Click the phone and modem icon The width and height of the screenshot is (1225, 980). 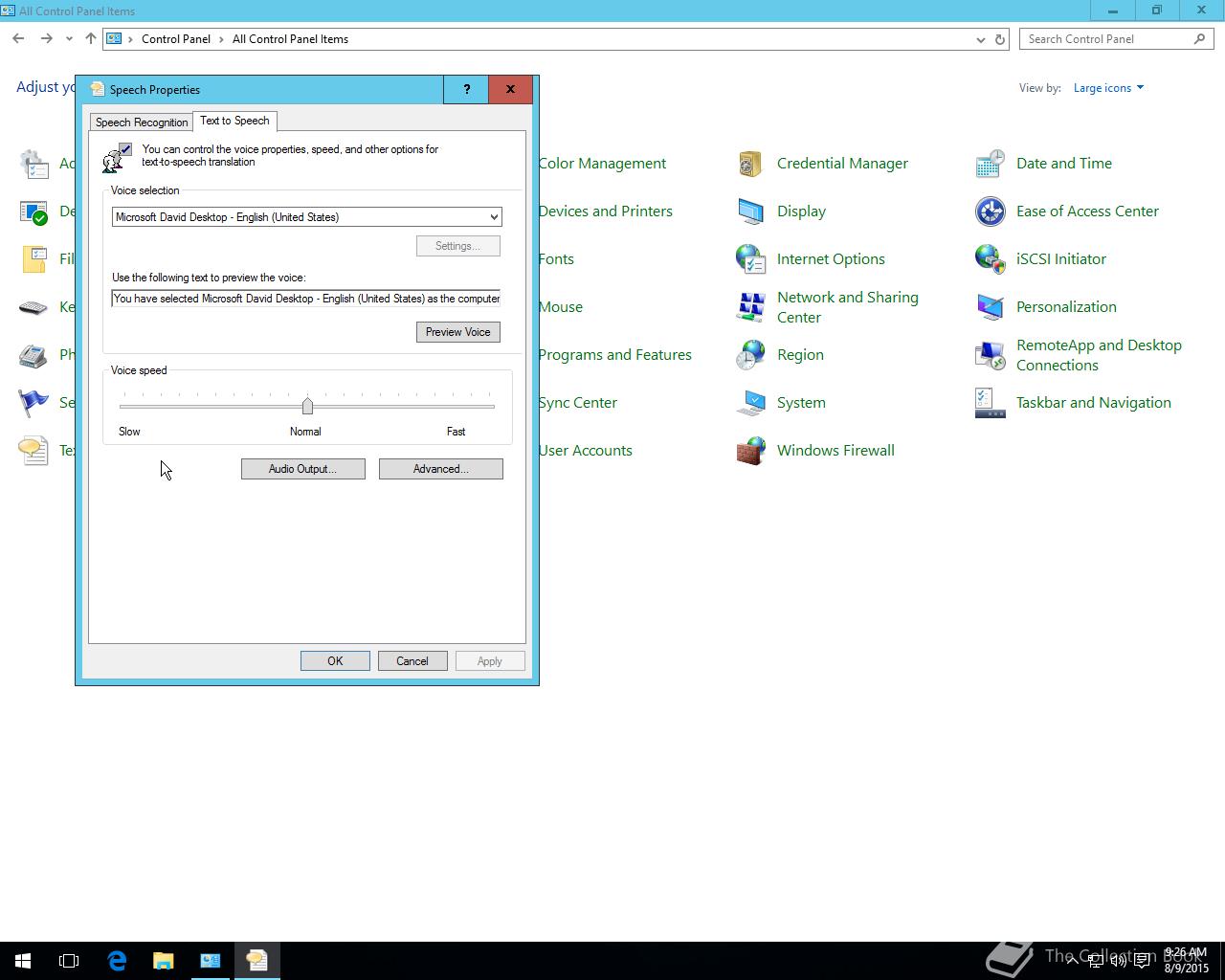click(33, 355)
